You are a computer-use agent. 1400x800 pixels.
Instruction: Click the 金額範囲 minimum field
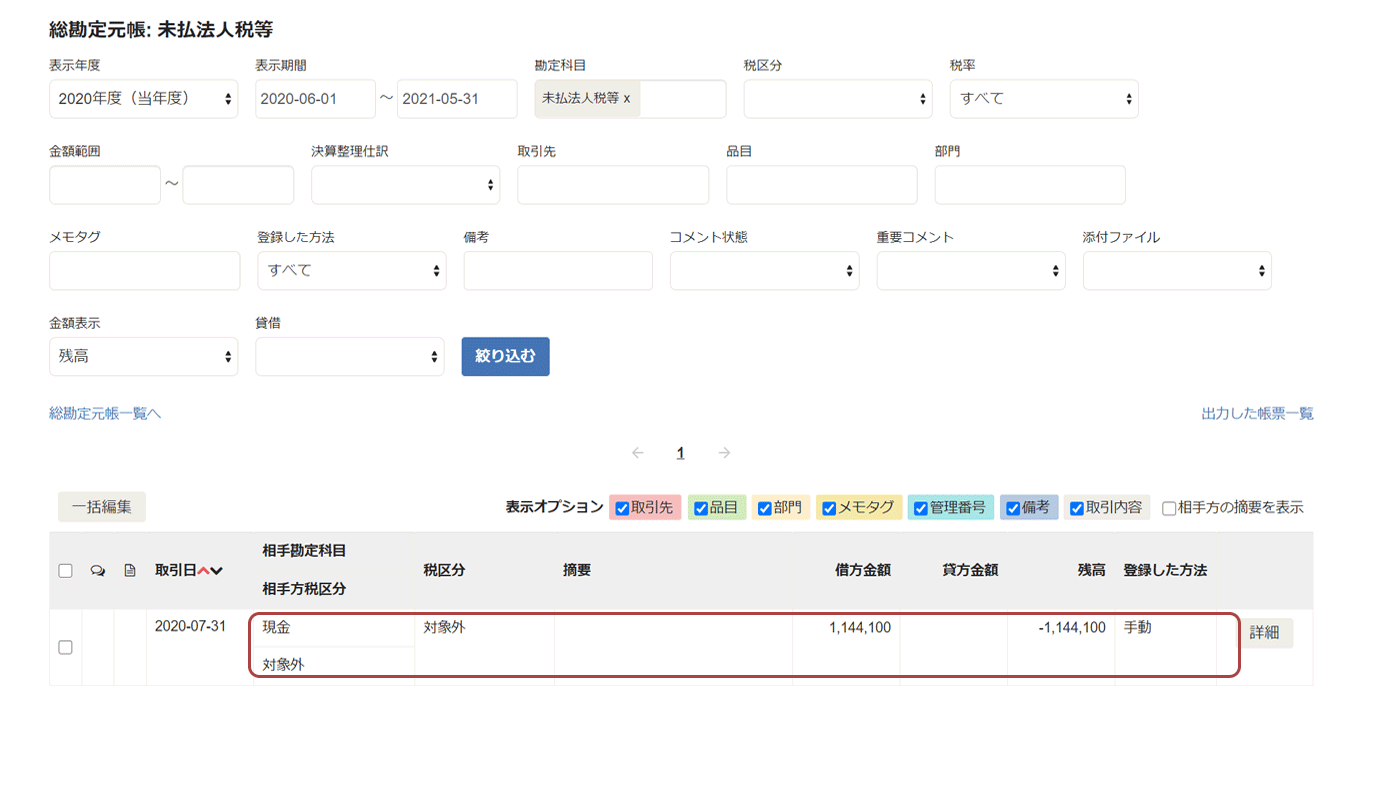[105, 185]
